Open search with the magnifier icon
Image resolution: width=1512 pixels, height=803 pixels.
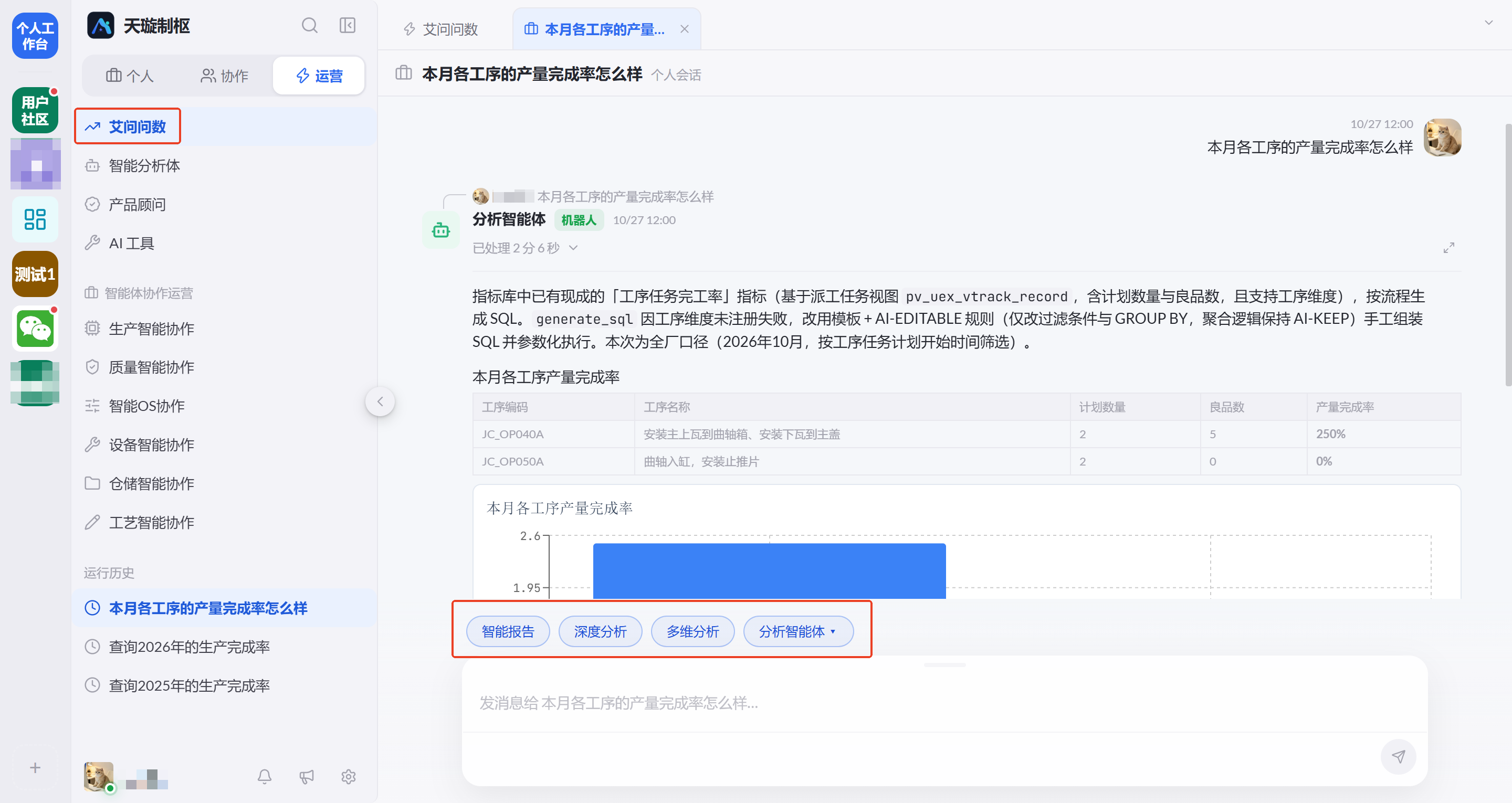point(309,26)
